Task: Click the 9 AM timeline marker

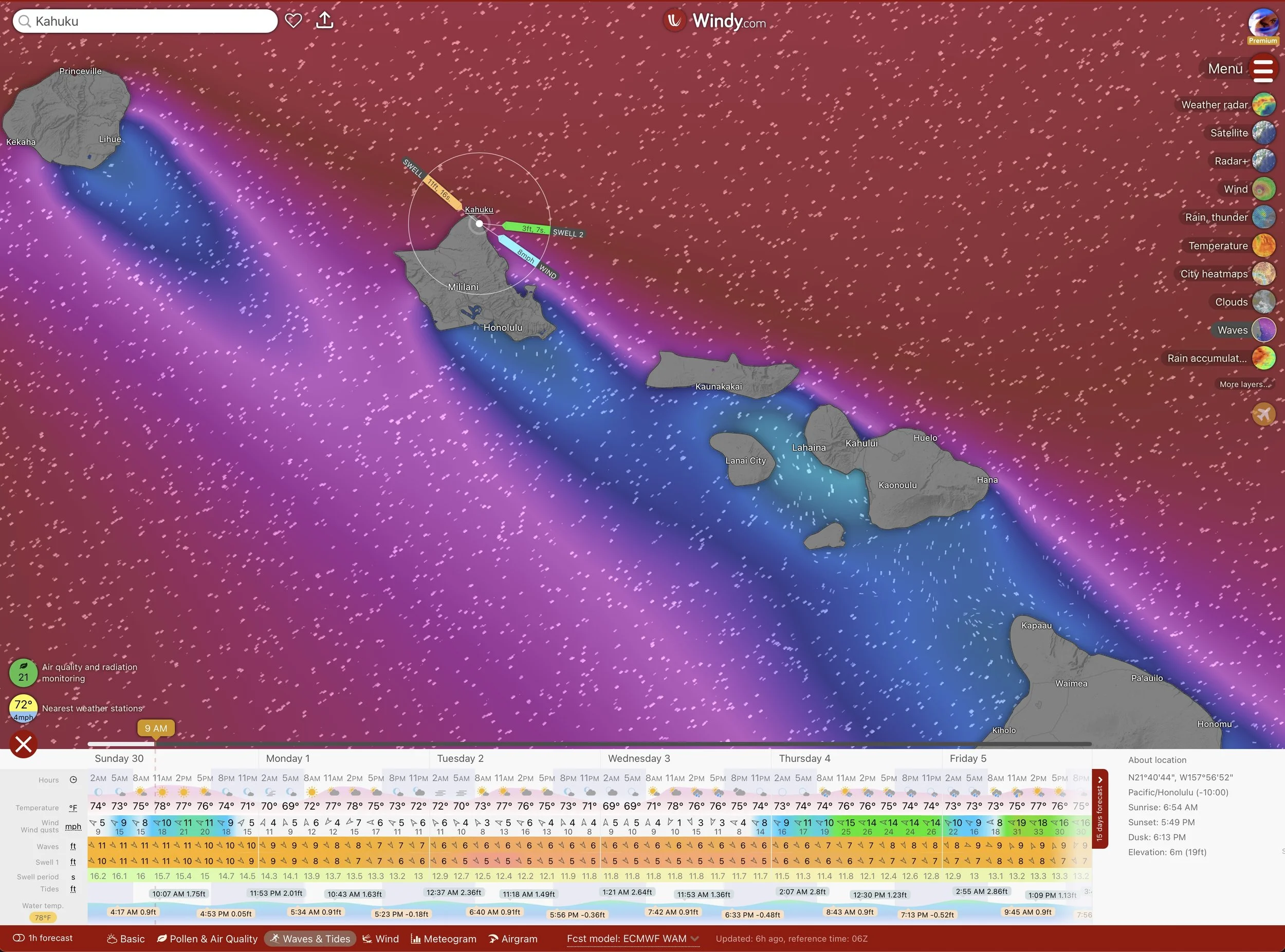Action: [x=156, y=729]
